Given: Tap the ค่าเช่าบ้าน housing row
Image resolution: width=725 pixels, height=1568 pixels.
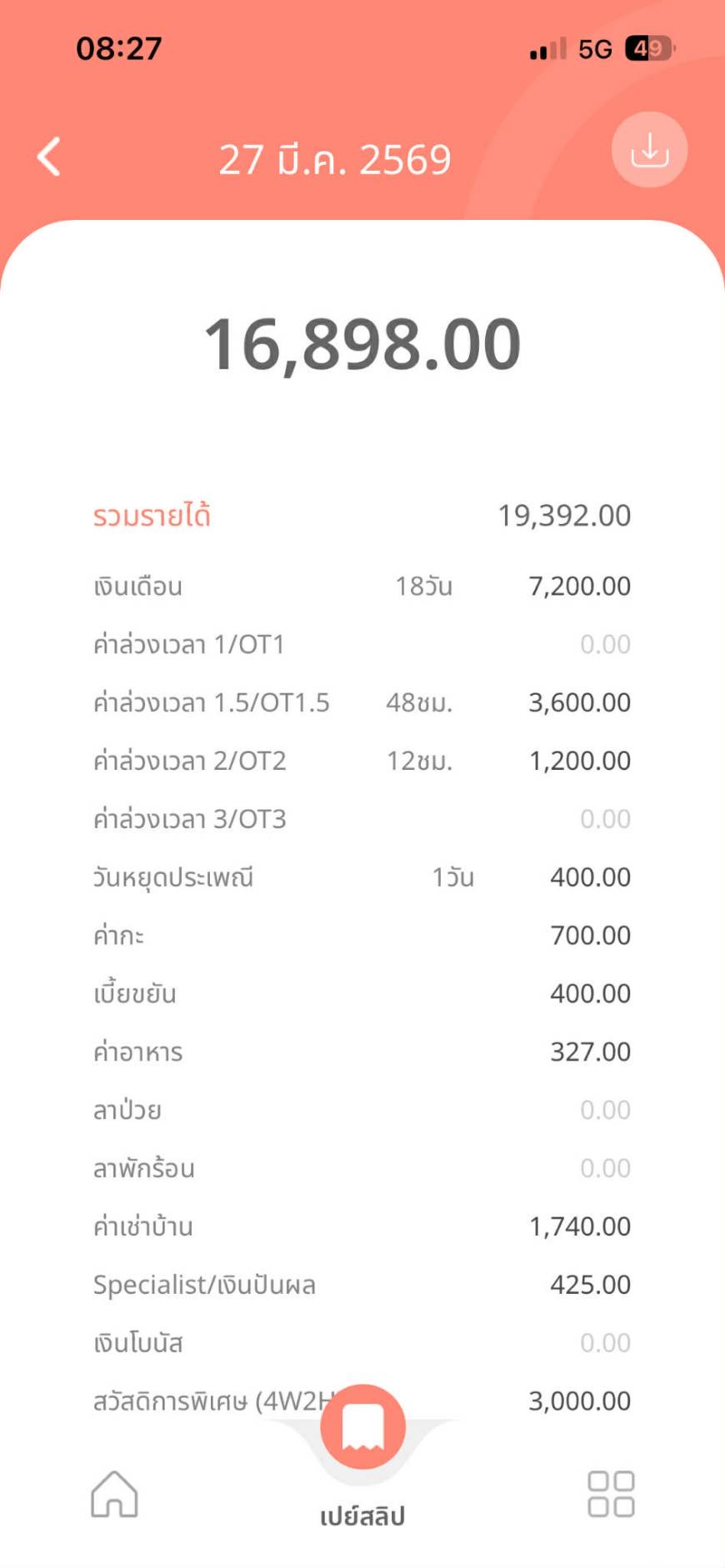Looking at the screenshot, I should click(x=362, y=1226).
